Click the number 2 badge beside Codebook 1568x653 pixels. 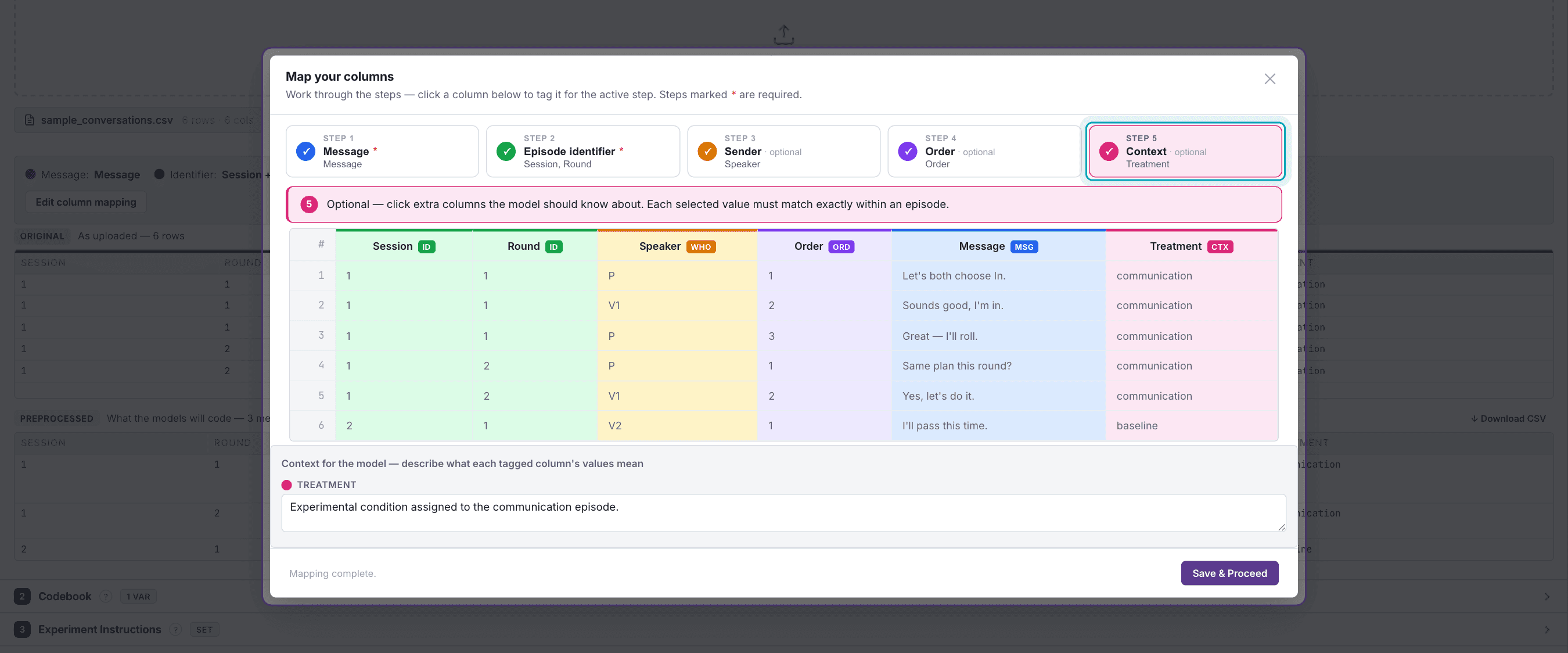point(22,596)
